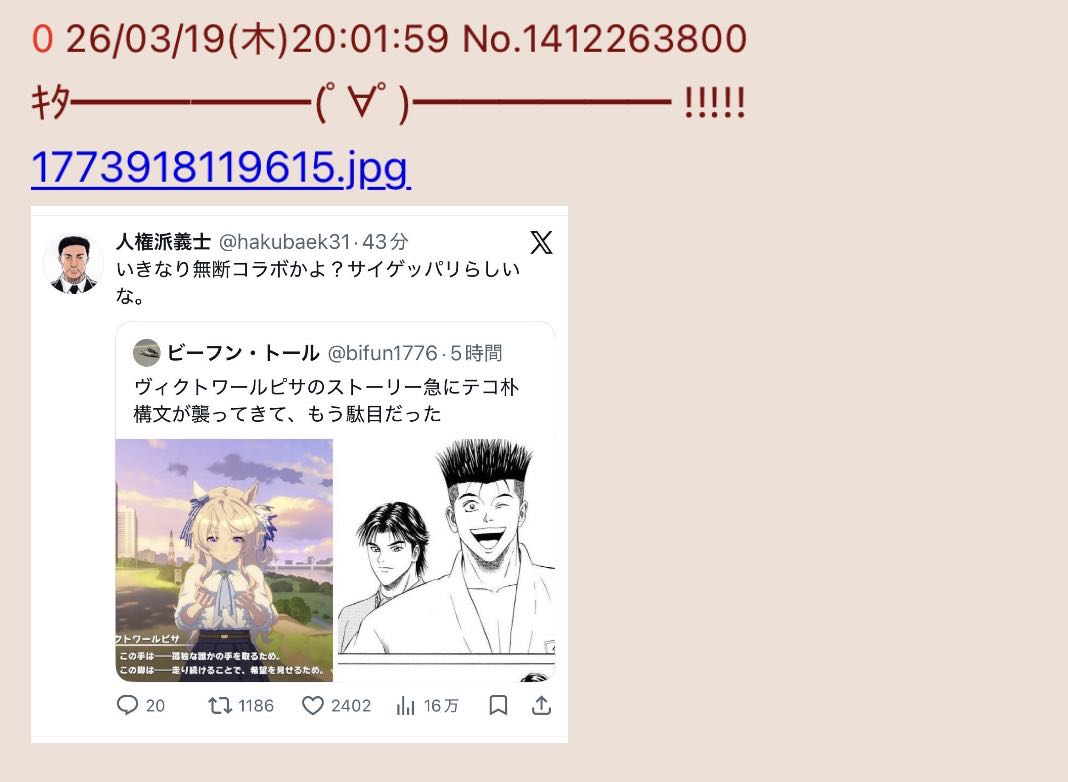Image resolution: width=1068 pixels, height=782 pixels.
Task: Click the quoted tweet text about ヴィクトワールピサ
Action: (x=326, y=401)
